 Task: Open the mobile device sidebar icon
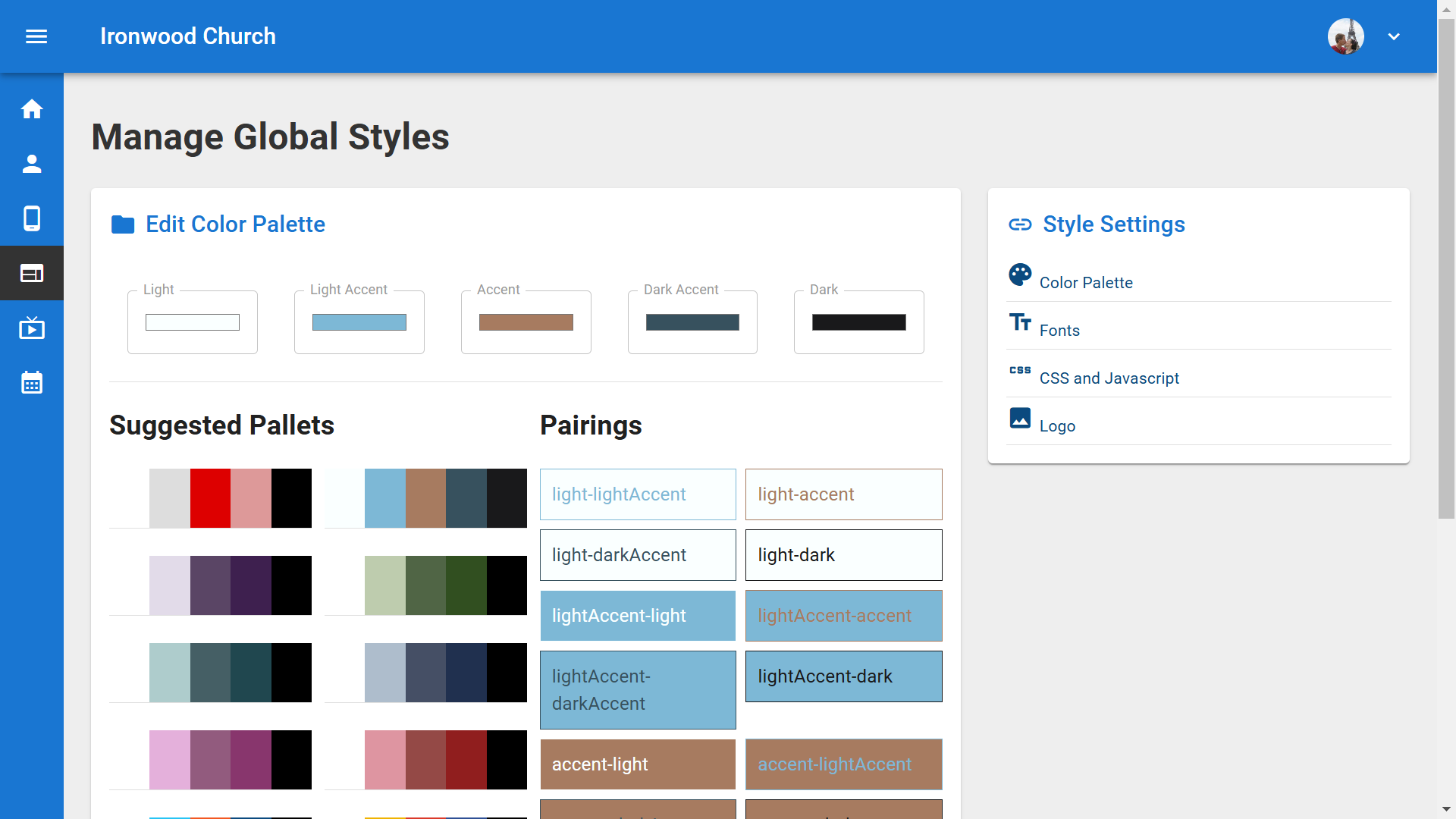(x=32, y=218)
